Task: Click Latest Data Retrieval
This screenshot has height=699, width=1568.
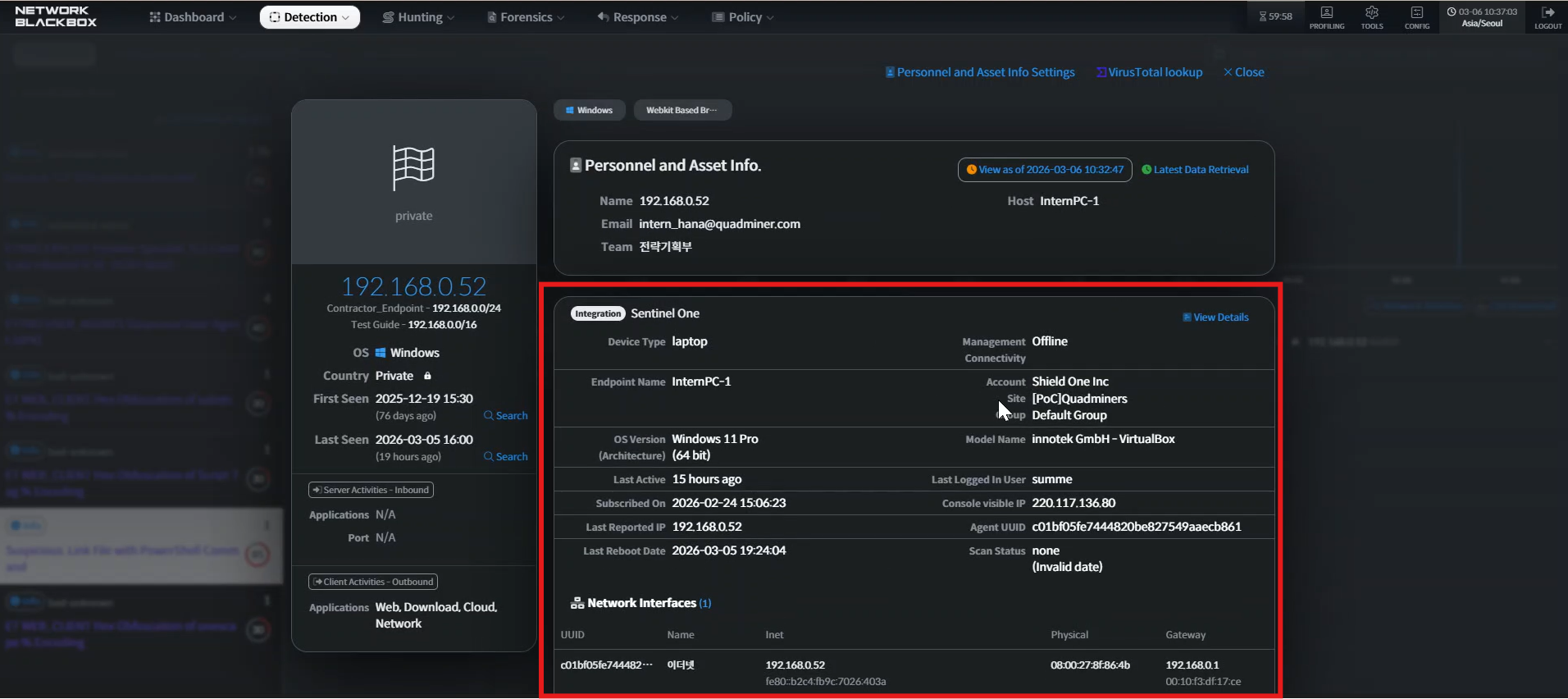Action: (x=1195, y=170)
